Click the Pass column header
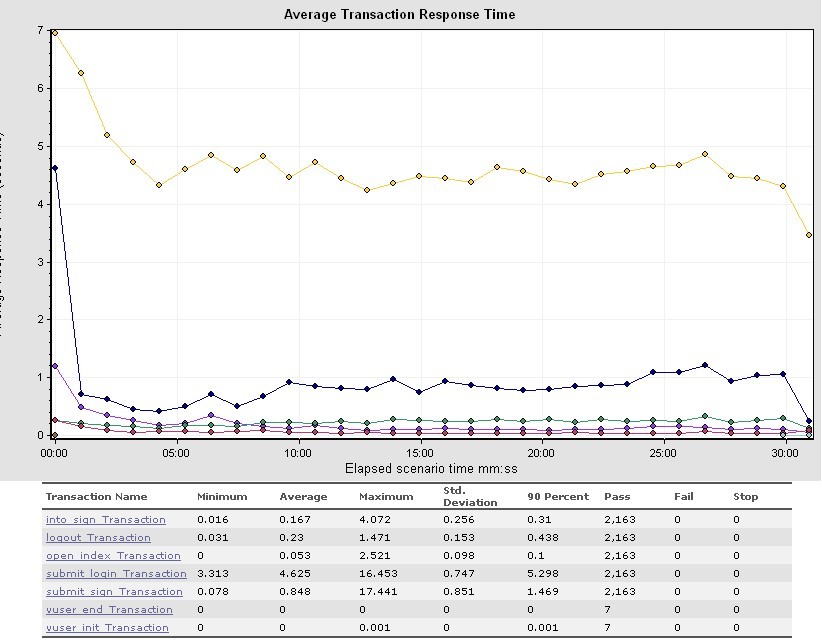This screenshot has width=822, height=644. (x=616, y=497)
